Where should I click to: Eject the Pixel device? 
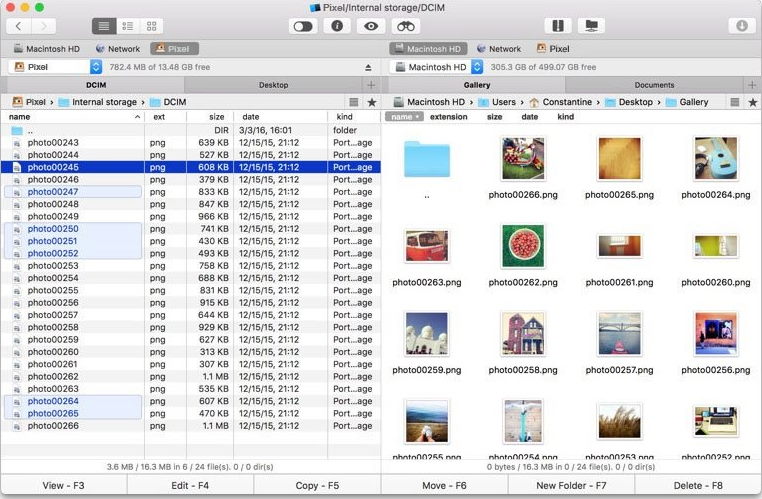[368, 68]
